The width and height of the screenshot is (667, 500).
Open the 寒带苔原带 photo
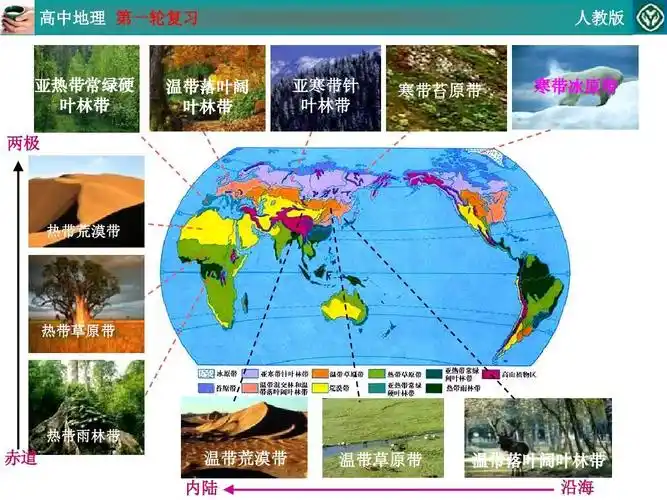(x=446, y=89)
